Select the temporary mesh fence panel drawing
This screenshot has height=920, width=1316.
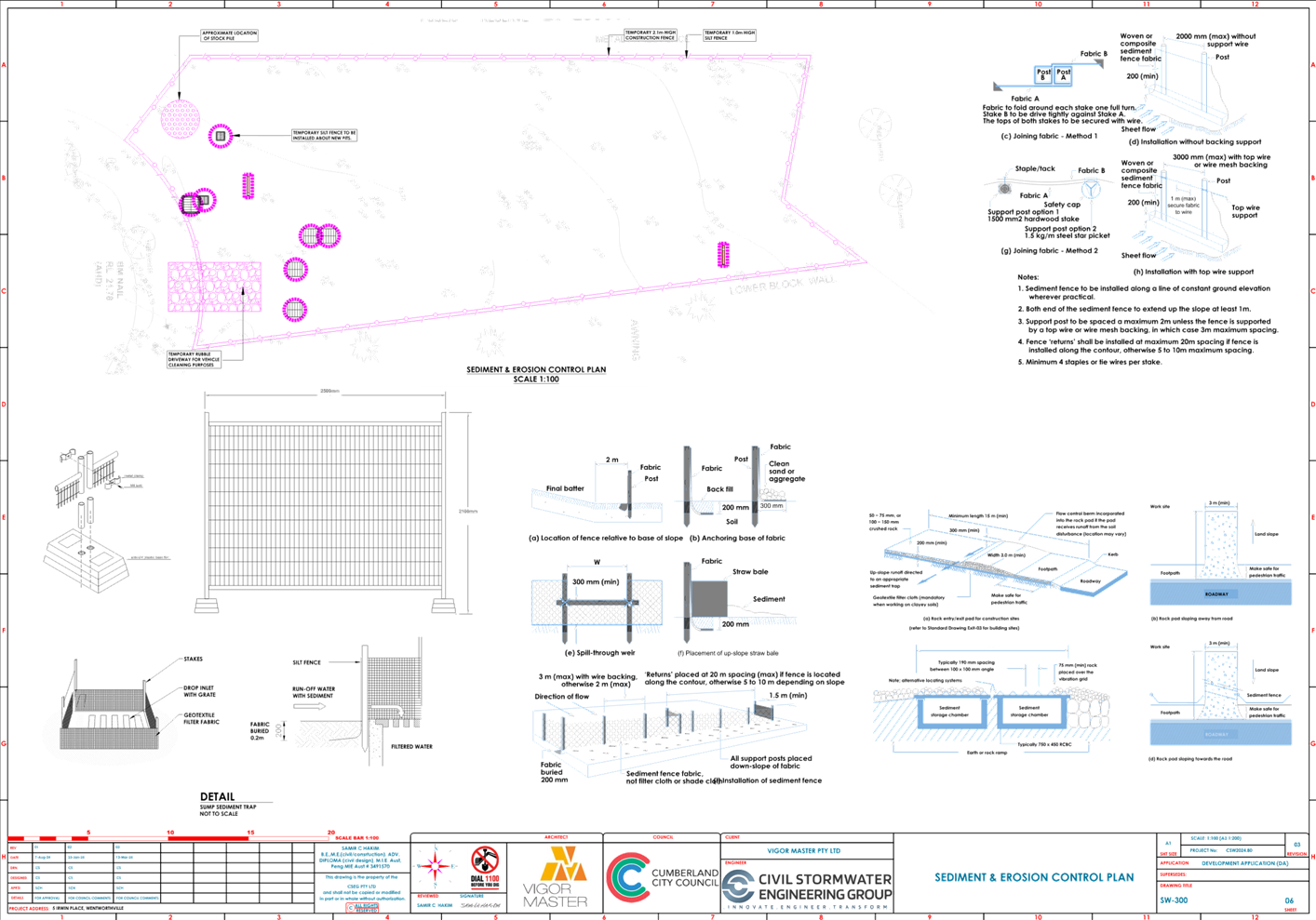323,507
